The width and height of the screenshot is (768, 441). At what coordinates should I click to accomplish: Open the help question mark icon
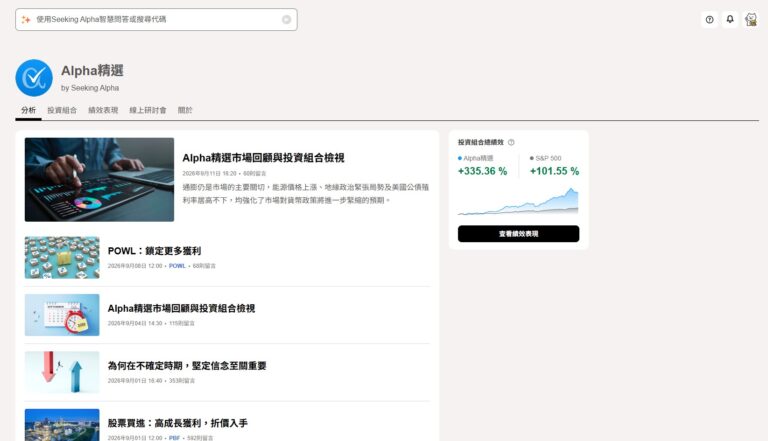tap(709, 20)
